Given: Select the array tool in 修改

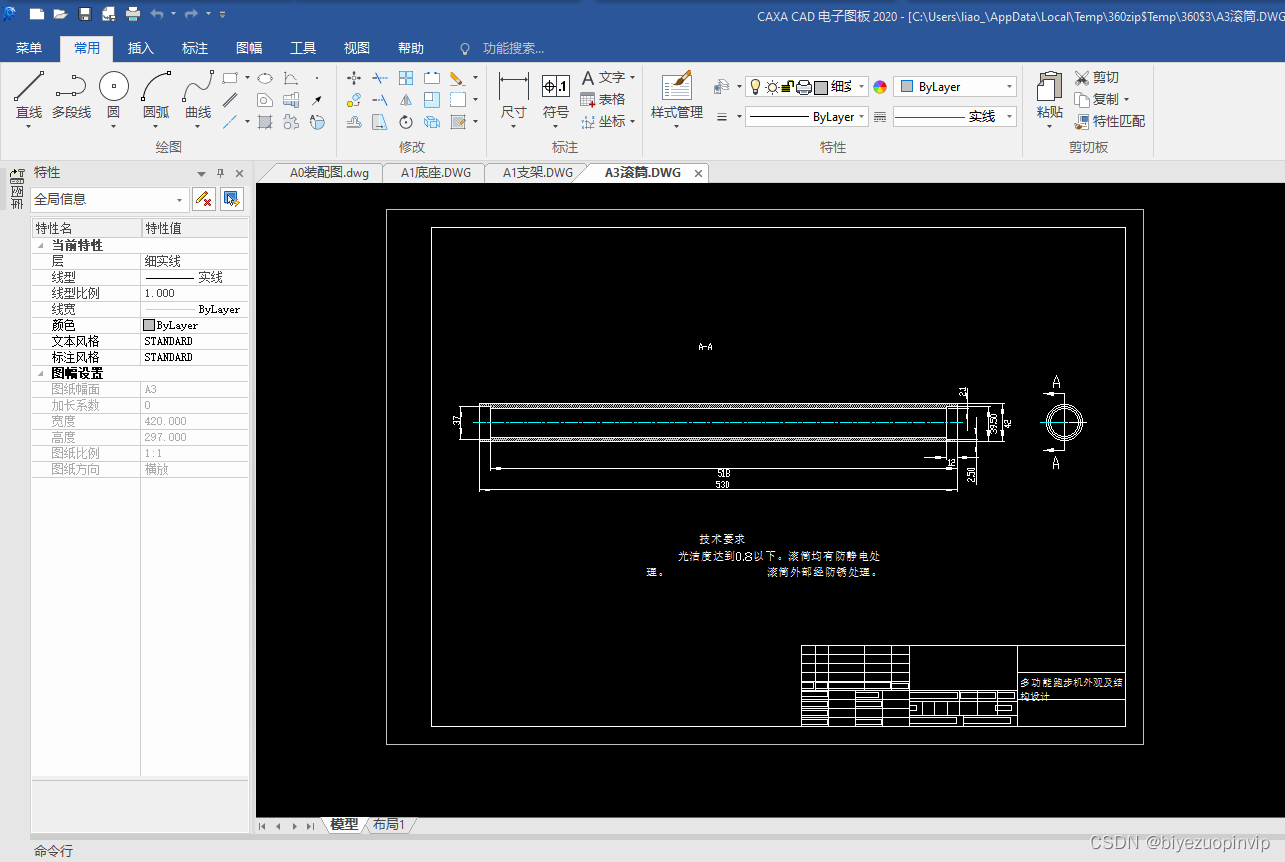Looking at the screenshot, I should (x=406, y=78).
